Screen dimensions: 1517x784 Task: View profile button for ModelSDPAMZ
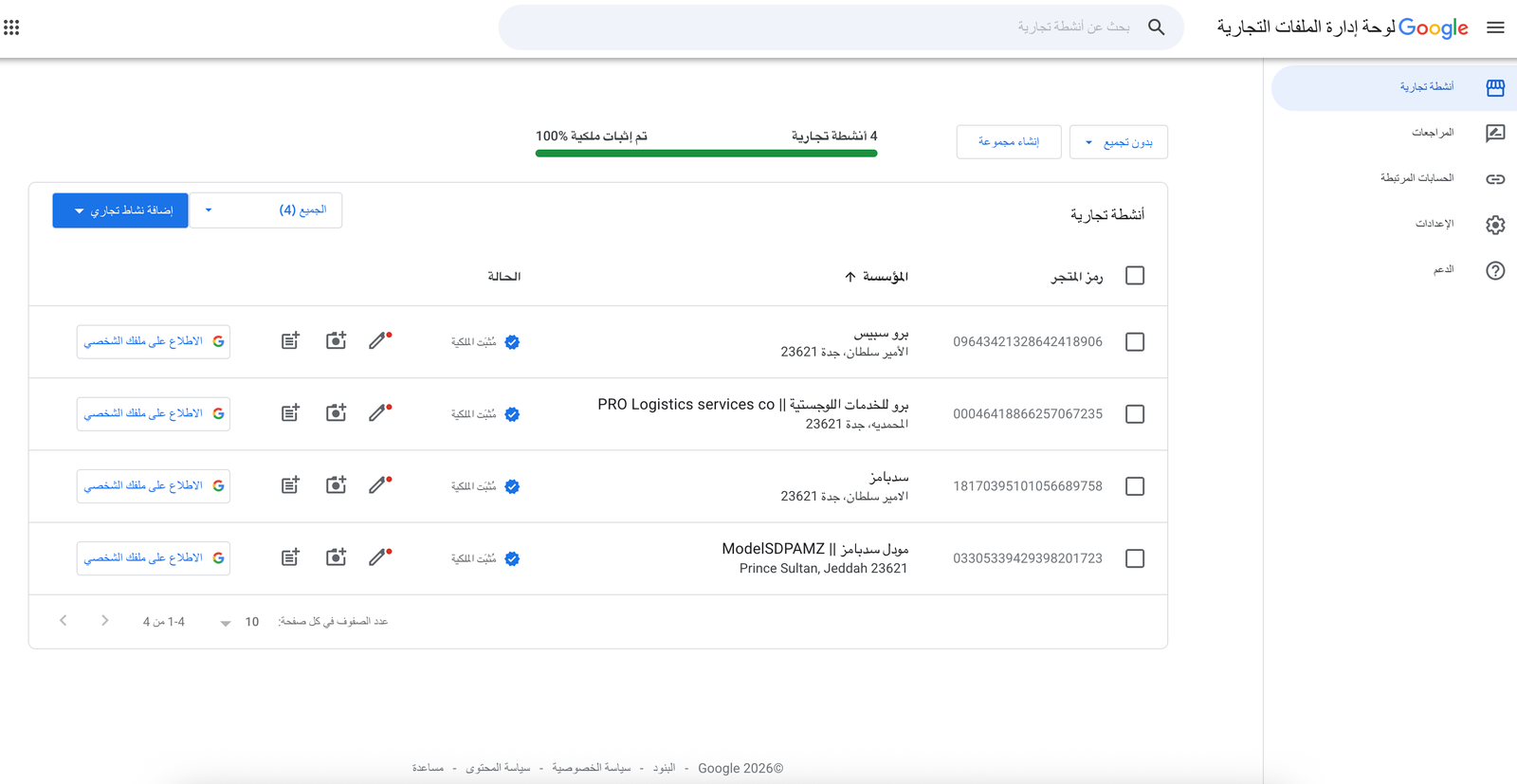coord(154,557)
